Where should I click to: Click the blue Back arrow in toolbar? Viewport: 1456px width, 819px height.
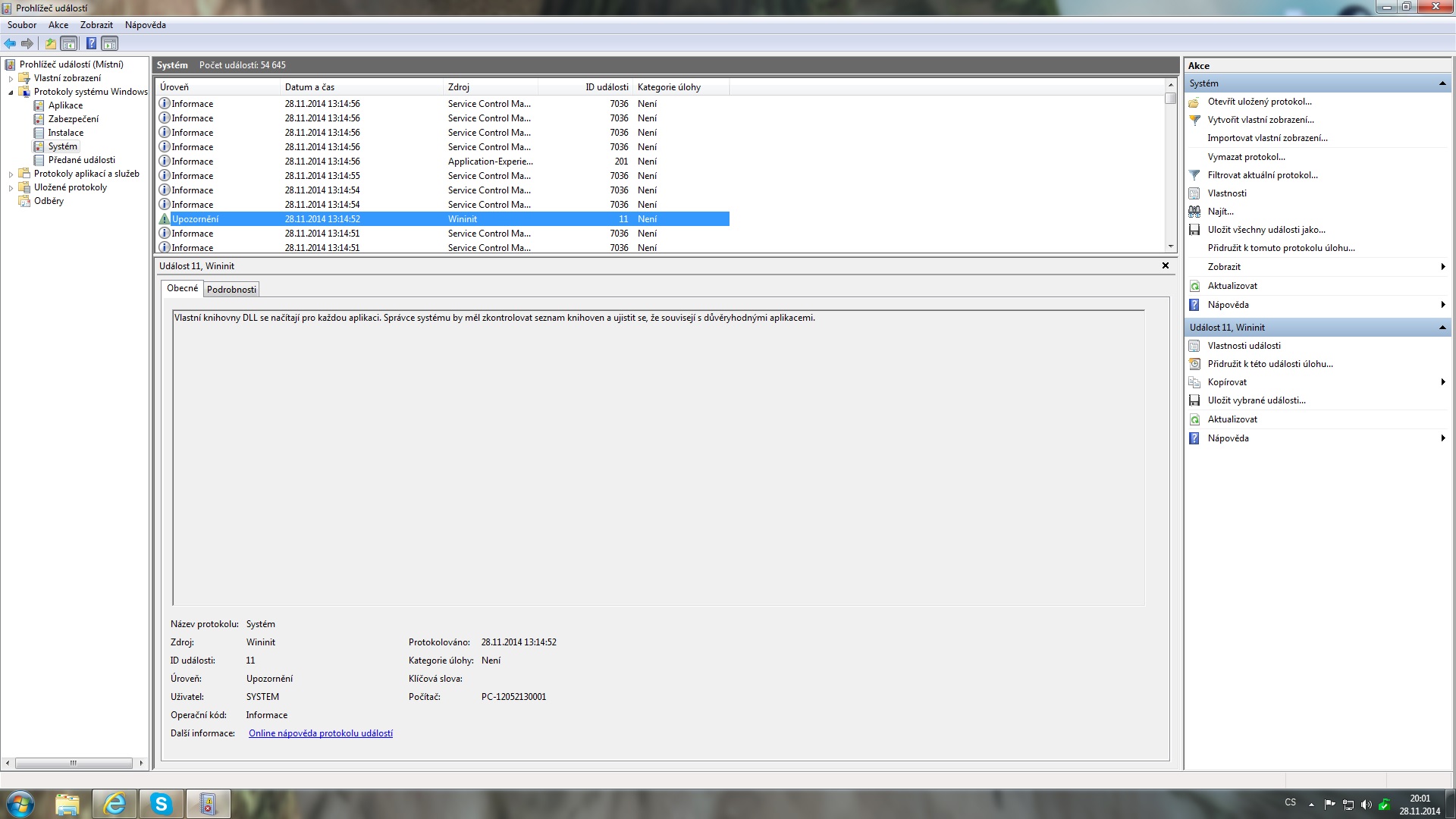pos(10,43)
